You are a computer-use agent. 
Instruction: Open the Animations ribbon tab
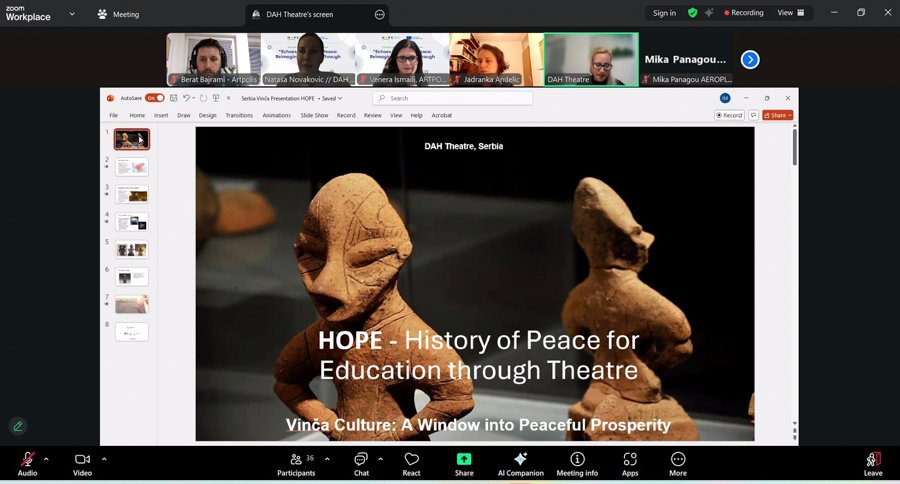click(x=276, y=115)
